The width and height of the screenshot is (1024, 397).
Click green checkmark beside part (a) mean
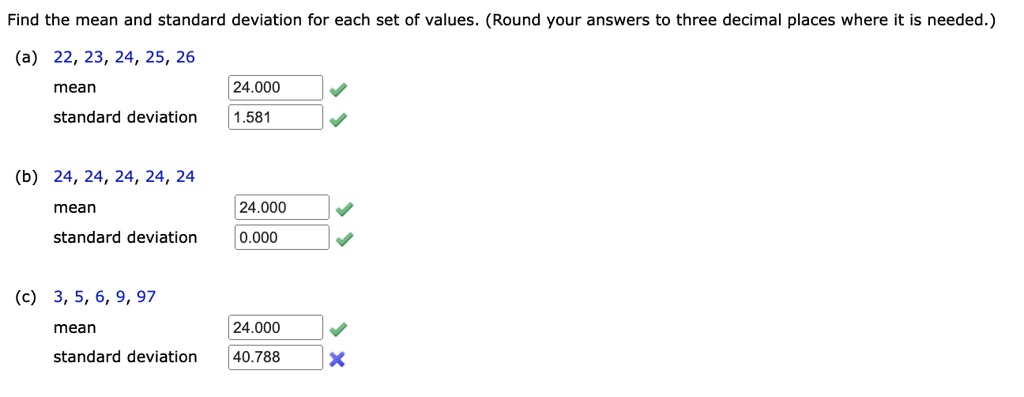[x=338, y=91]
